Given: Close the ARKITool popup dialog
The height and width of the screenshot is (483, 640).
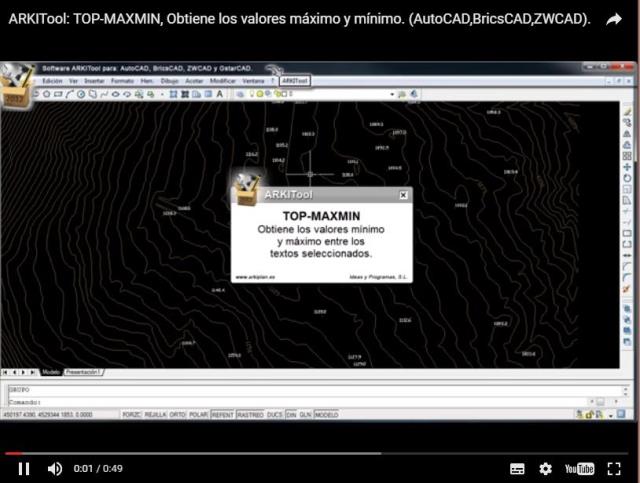Looking at the screenshot, I should [403, 195].
